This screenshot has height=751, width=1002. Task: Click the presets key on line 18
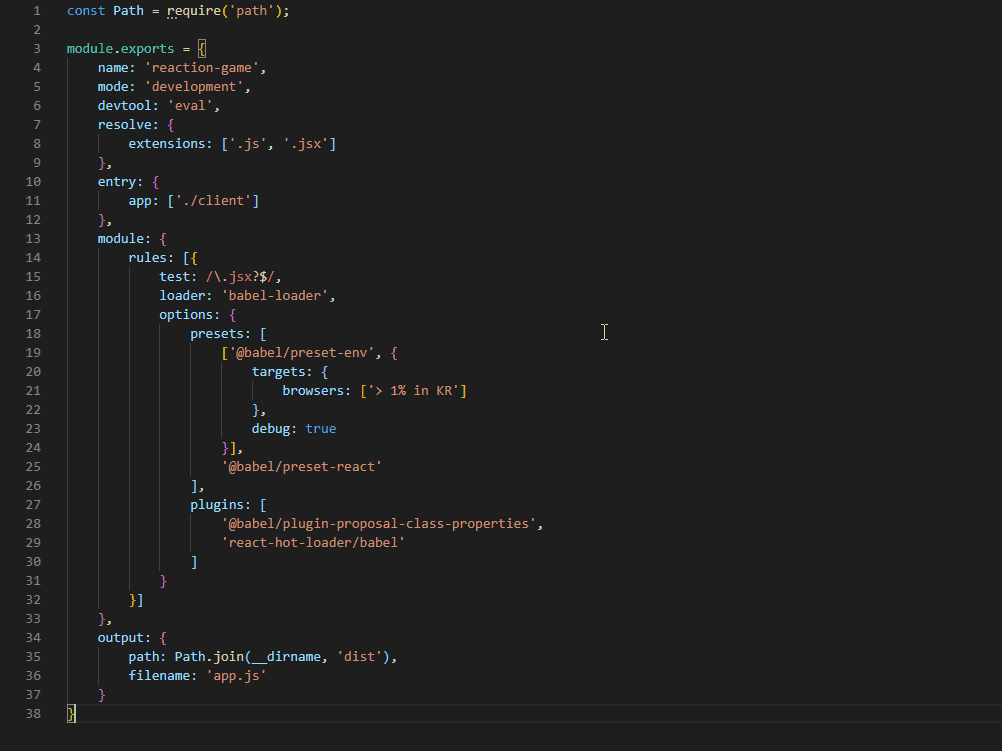click(217, 334)
